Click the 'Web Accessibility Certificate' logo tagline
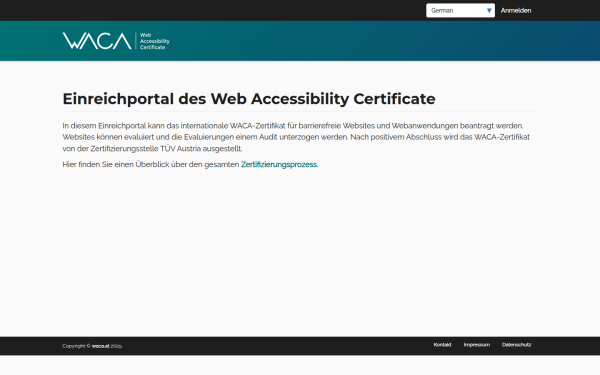Viewport: 600px width, 375px height. pyautogui.click(x=155, y=41)
